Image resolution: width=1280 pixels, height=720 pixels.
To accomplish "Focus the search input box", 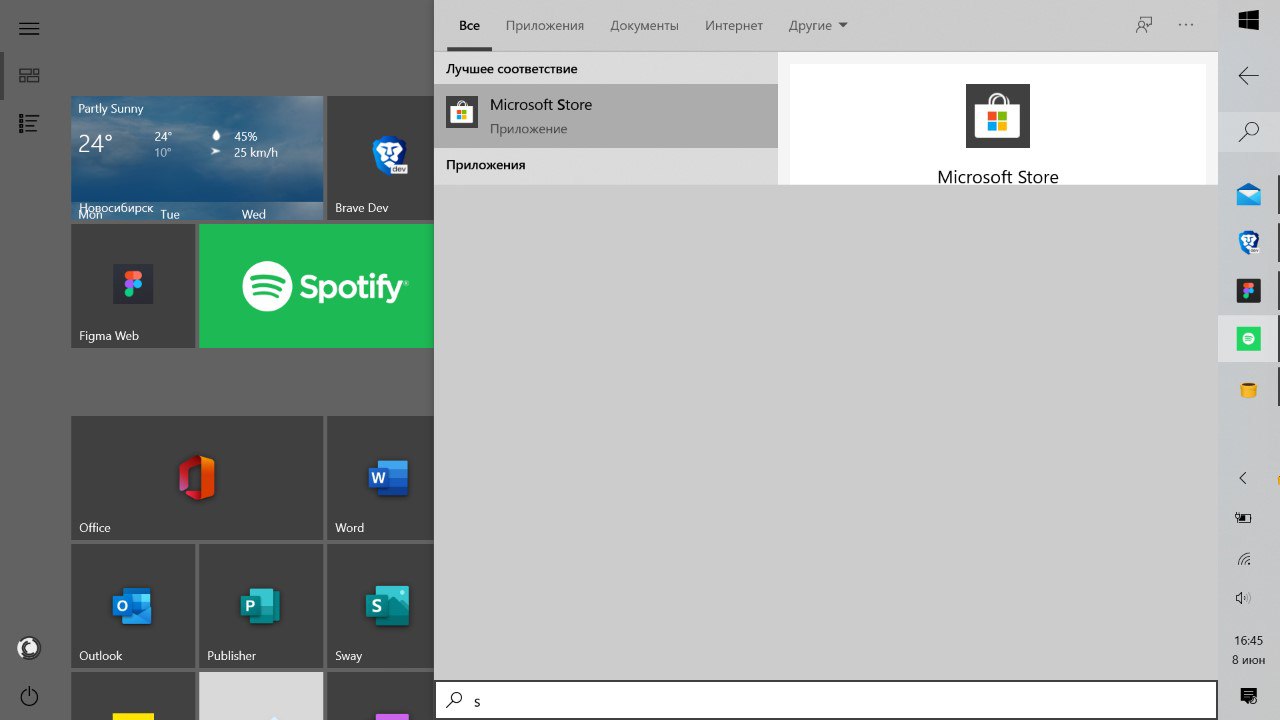I will pyautogui.click(x=826, y=701).
